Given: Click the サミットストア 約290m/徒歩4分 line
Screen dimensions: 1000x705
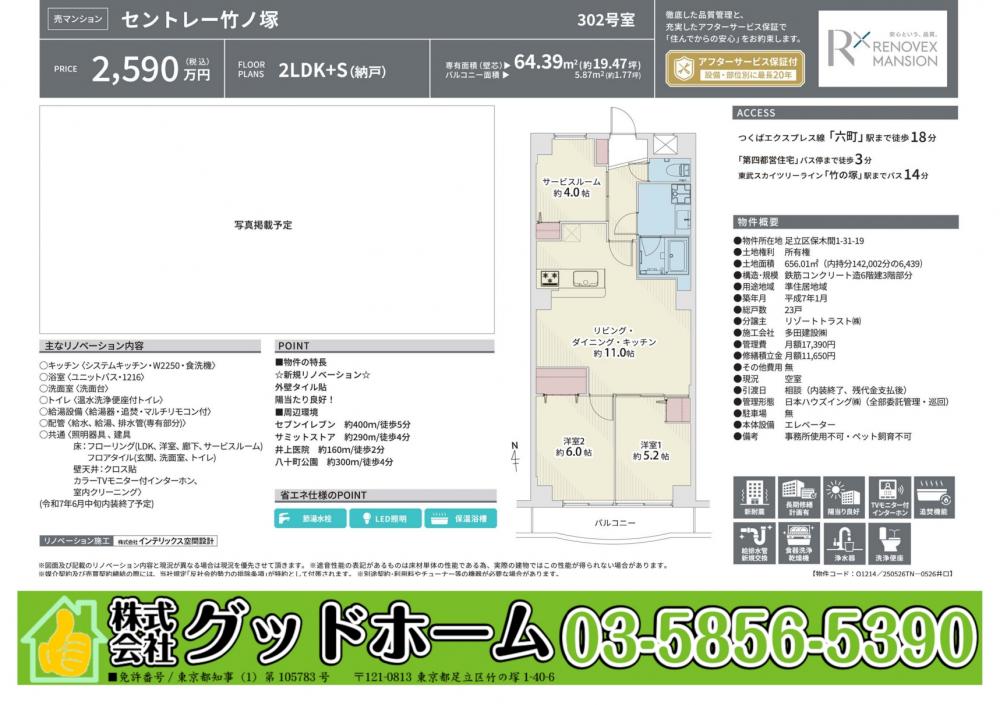Looking at the screenshot, I should [x=342, y=437].
